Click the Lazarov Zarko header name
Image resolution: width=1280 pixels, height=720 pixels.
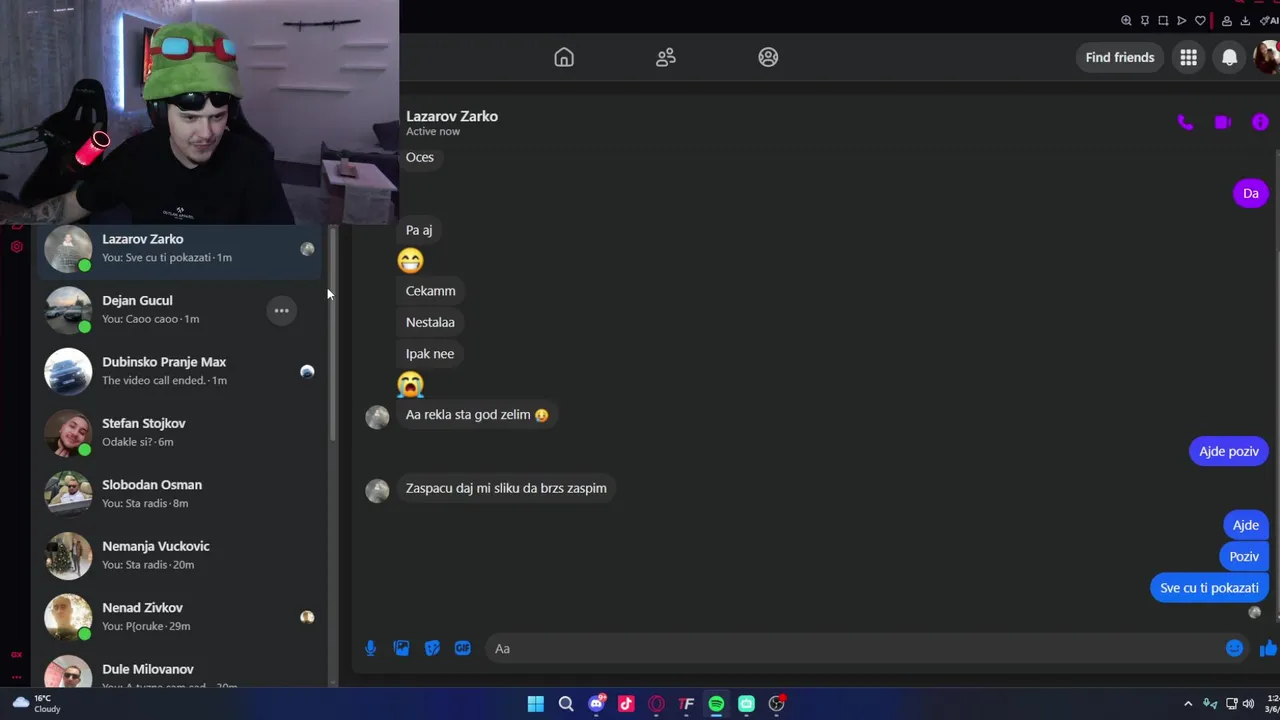click(452, 116)
